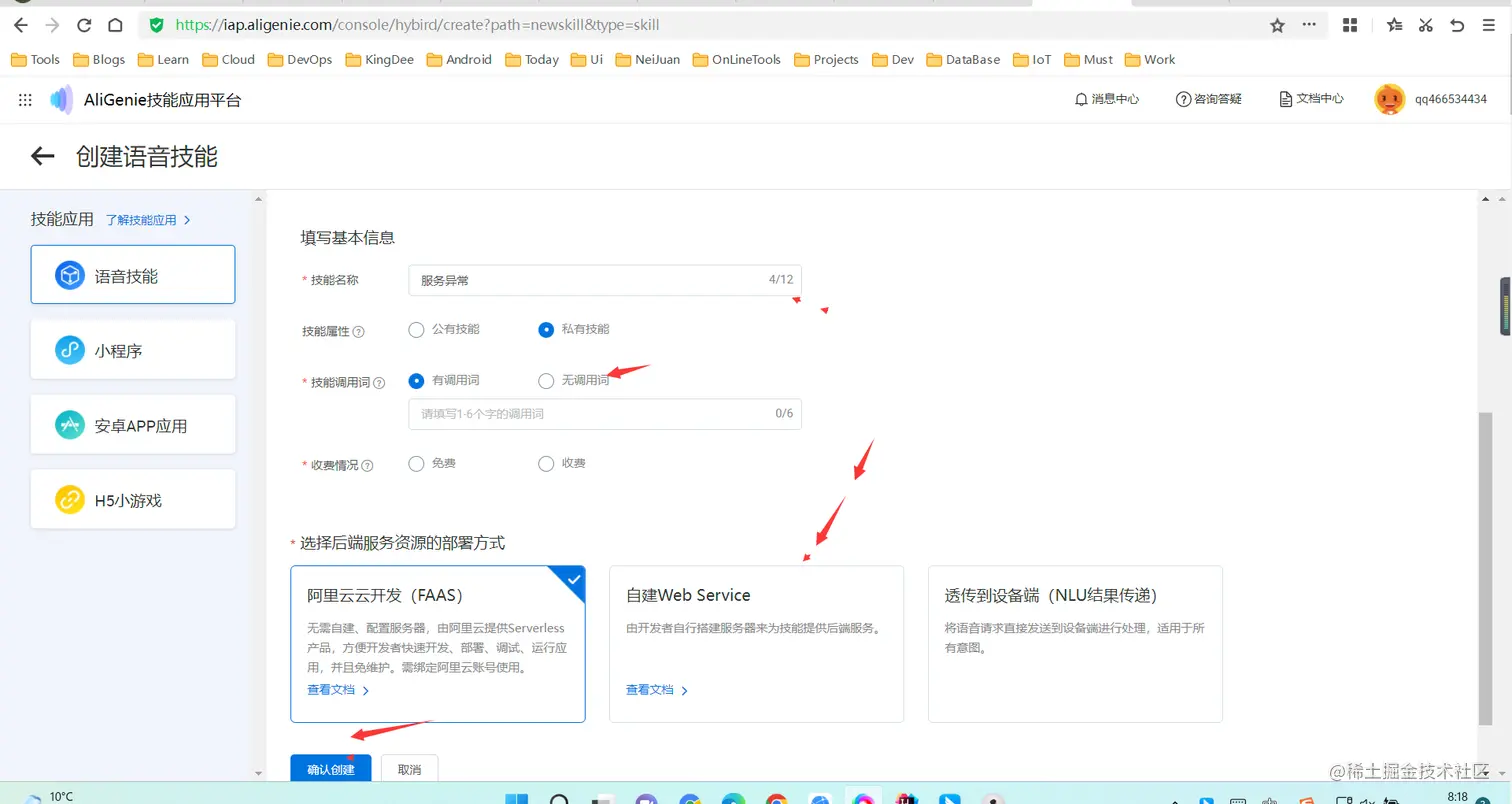Click the page's right vertical scrollbar
Viewport: 1512px width, 804px height.
pos(1485,570)
